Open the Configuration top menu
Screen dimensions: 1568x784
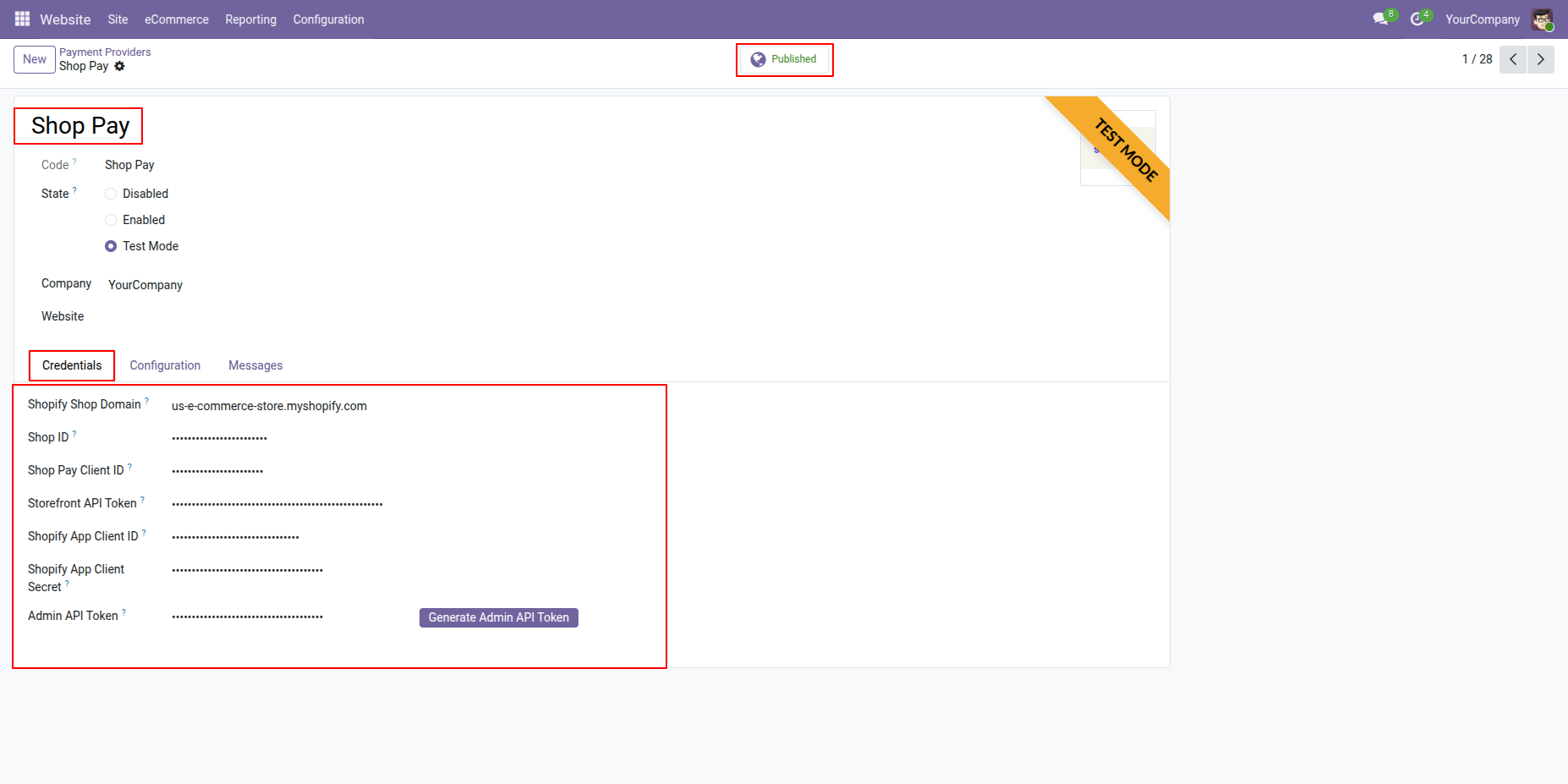pyautogui.click(x=328, y=19)
